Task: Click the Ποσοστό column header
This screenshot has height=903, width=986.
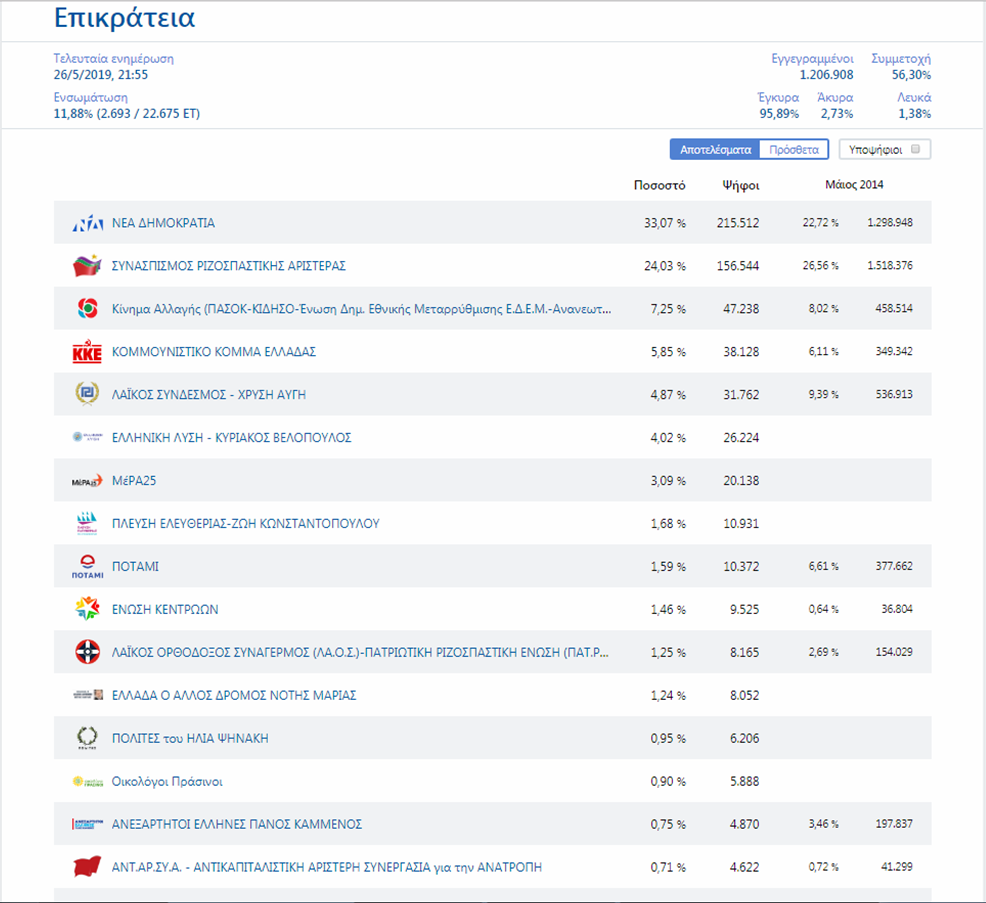Action: point(659,186)
